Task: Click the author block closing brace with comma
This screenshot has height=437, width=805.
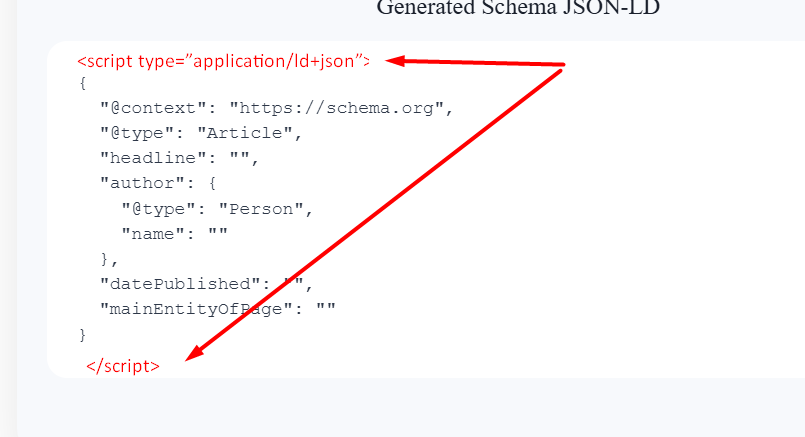Action: tap(109, 259)
